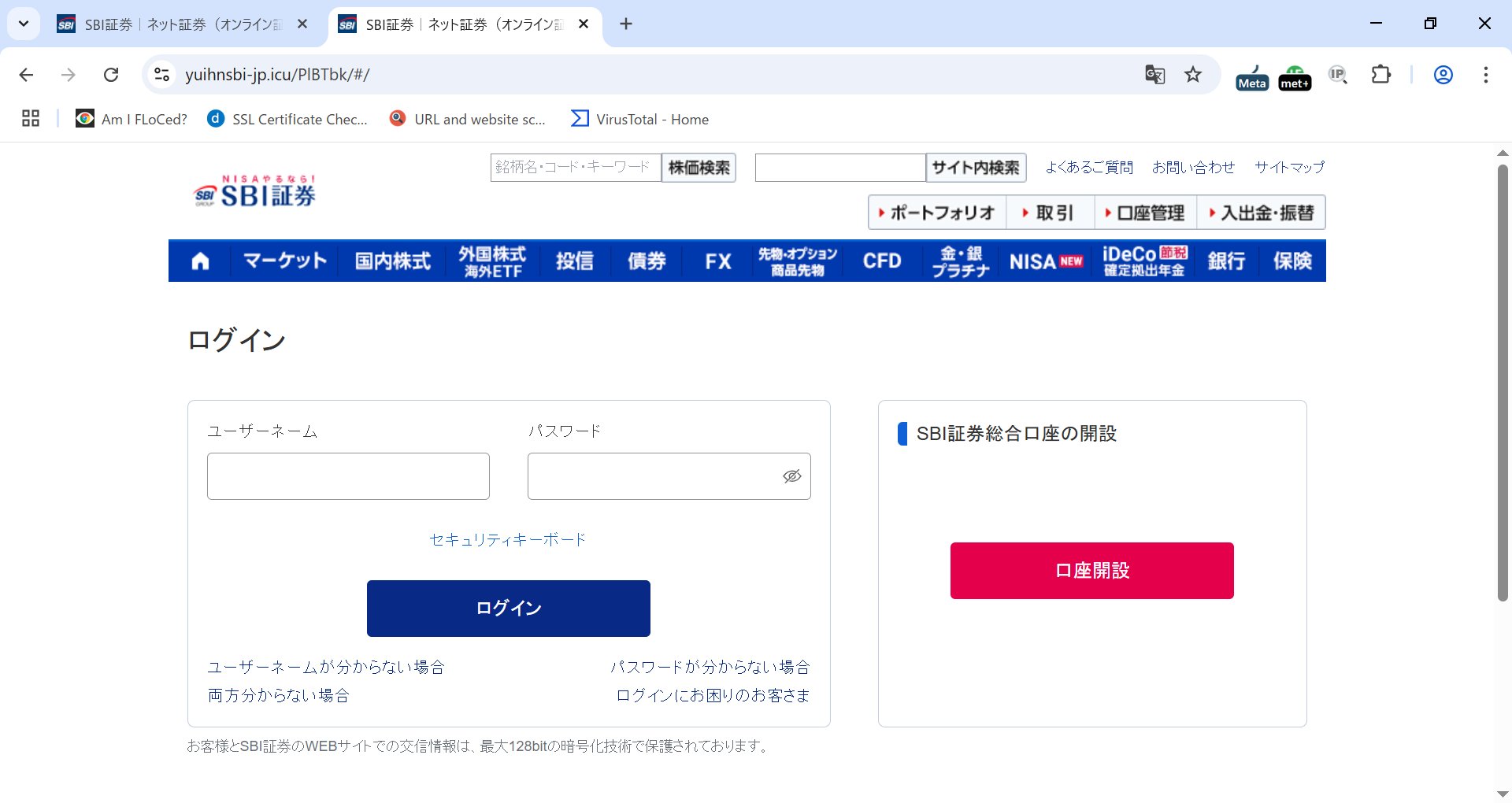
Task: Open the bookmarks apps grid icon
Action: (x=31, y=119)
